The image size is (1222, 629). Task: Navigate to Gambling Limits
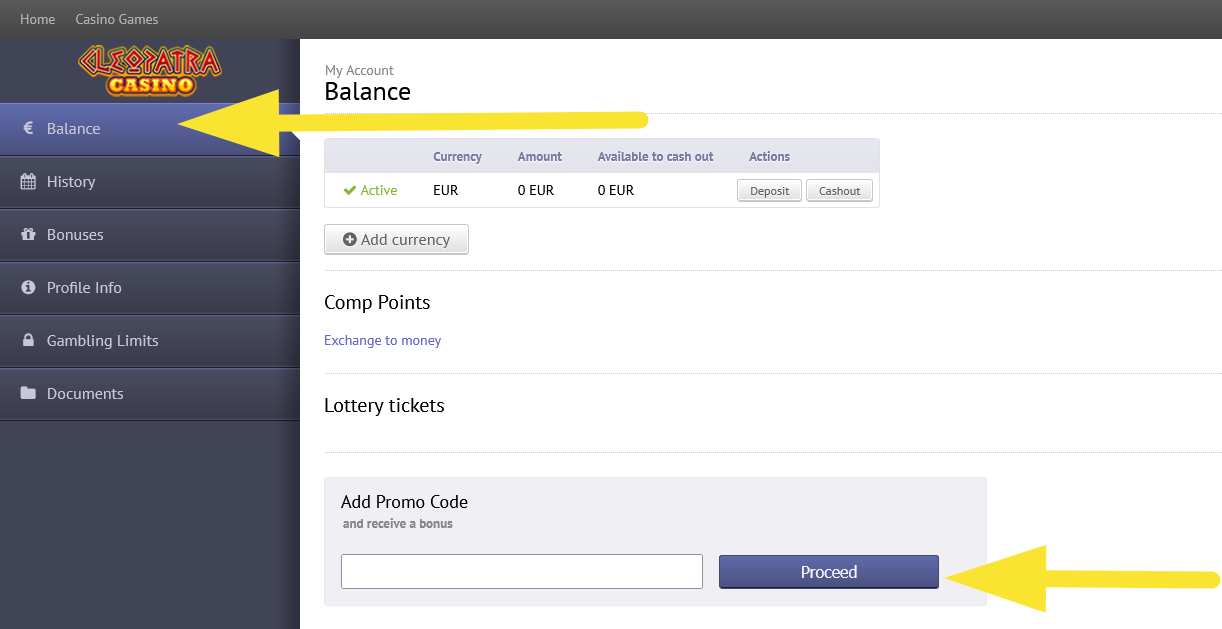coord(102,340)
